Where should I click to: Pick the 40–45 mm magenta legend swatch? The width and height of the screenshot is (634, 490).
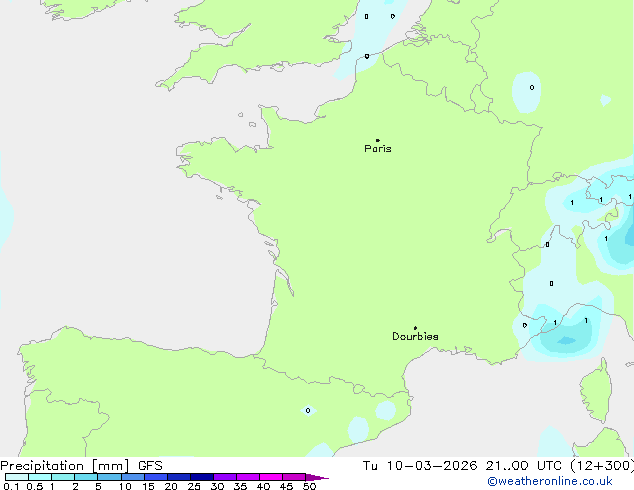tap(271, 477)
